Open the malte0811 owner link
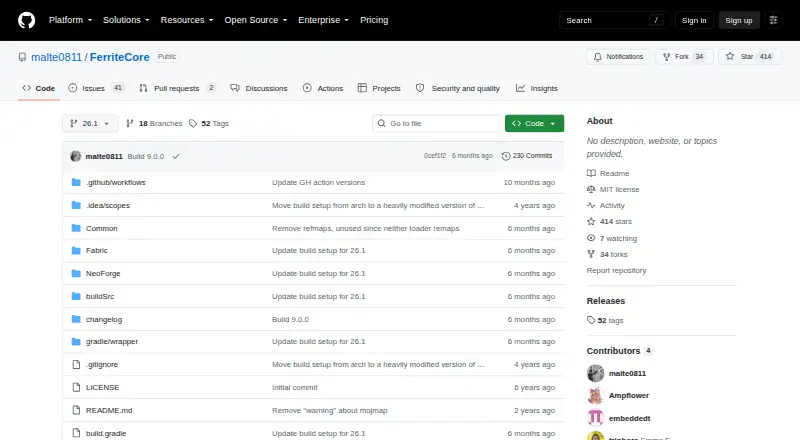Image resolution: width=800 pixels, height=440 pixels. click(56, 57)
